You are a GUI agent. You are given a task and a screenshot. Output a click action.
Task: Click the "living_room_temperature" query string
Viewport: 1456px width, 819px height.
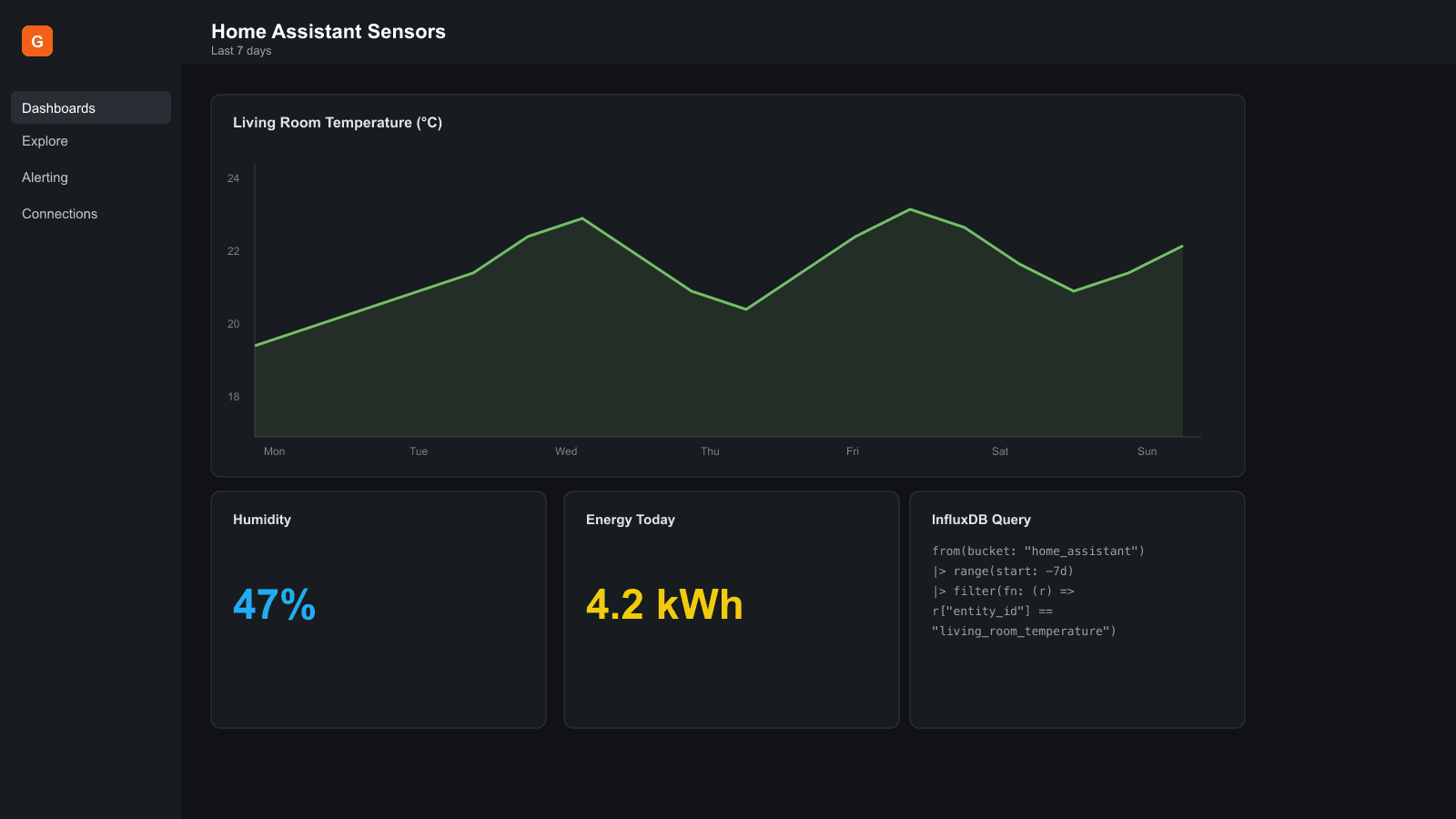click(x=1024, y=632)
